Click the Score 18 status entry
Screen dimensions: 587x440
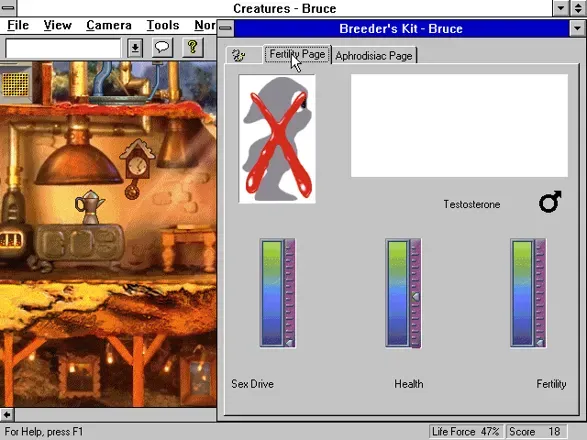click(535, 431)
